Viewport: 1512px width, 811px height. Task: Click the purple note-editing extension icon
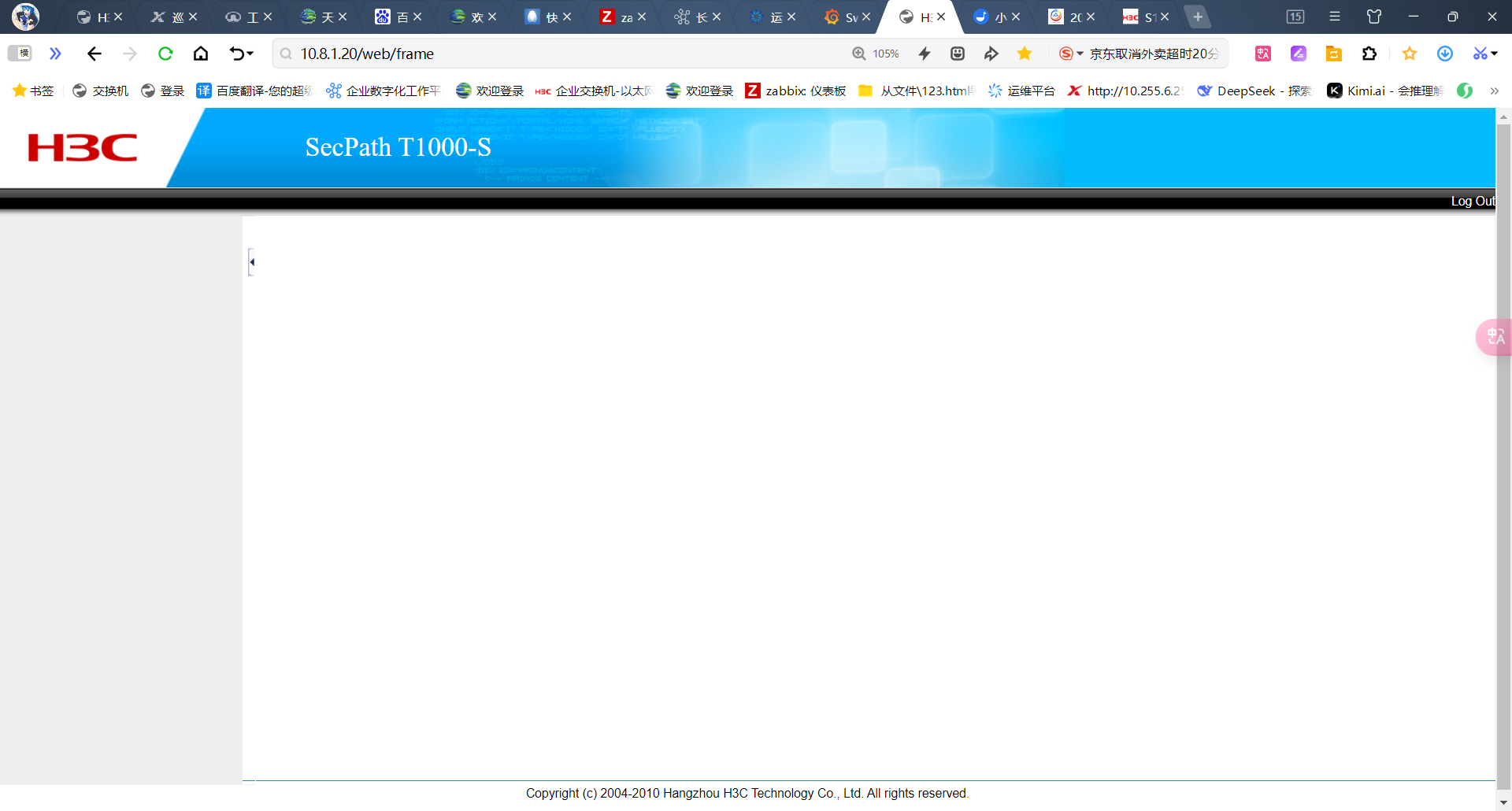tap(1299, 54)
